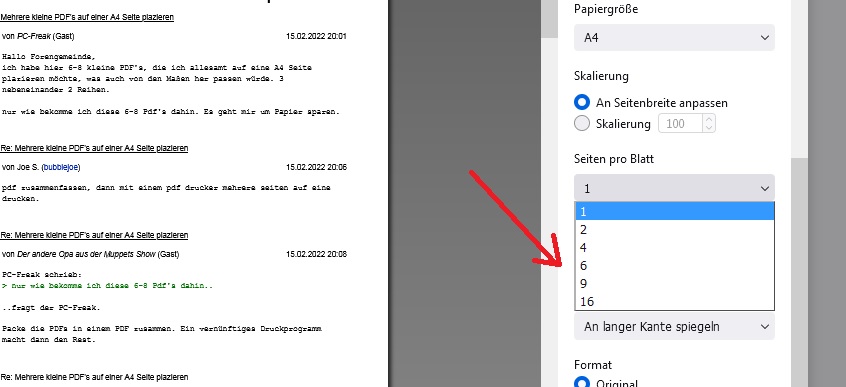Collapse the Seiten pro Blatt dropdown
Viewport: 846px width, 387px height.
[674, 188]
